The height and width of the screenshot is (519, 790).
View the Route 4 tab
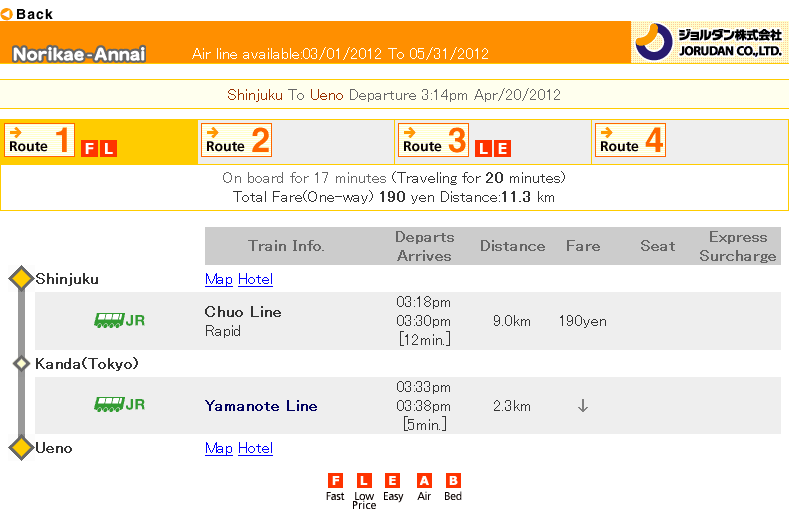pyautogui.click(x=631, y=140)
